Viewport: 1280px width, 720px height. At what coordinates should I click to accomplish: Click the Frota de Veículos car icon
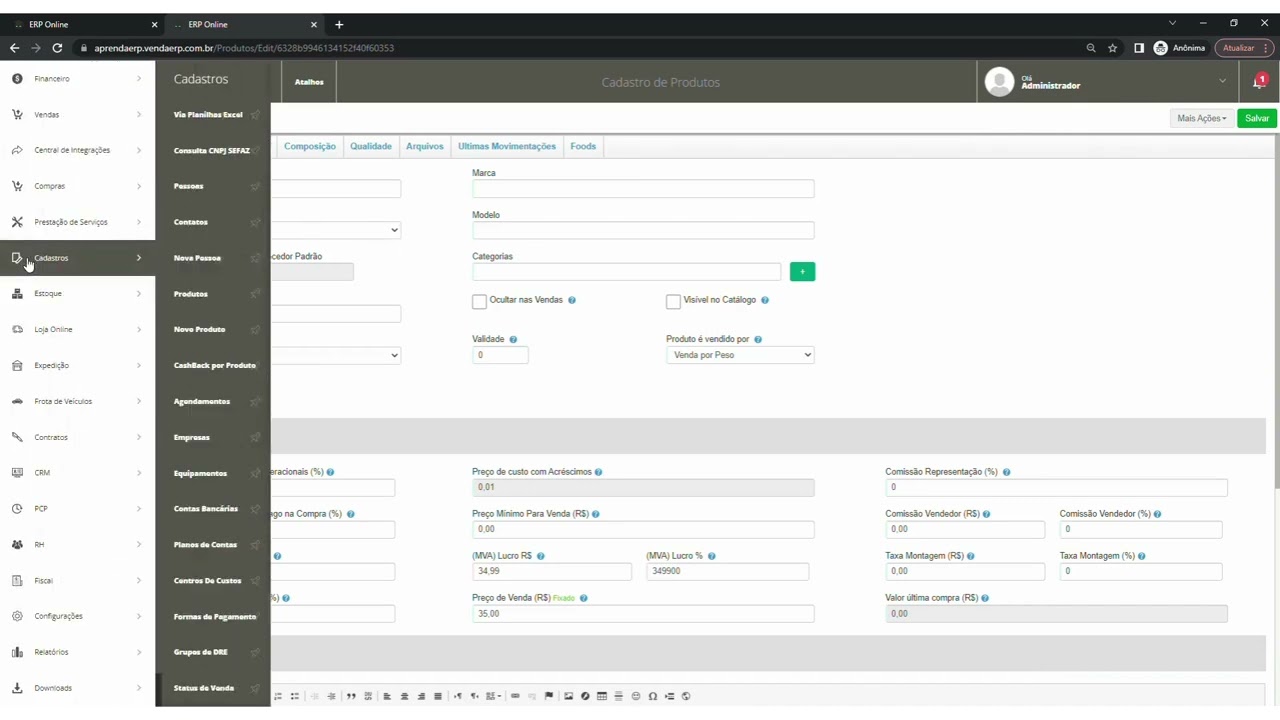pyautogui.click(x=17, y=401)
